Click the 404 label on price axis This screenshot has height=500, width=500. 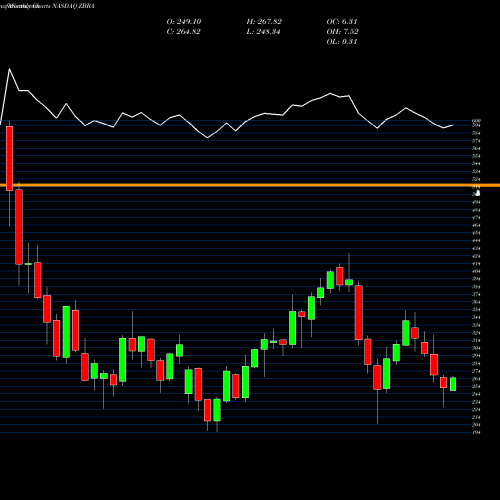point(476,271)
